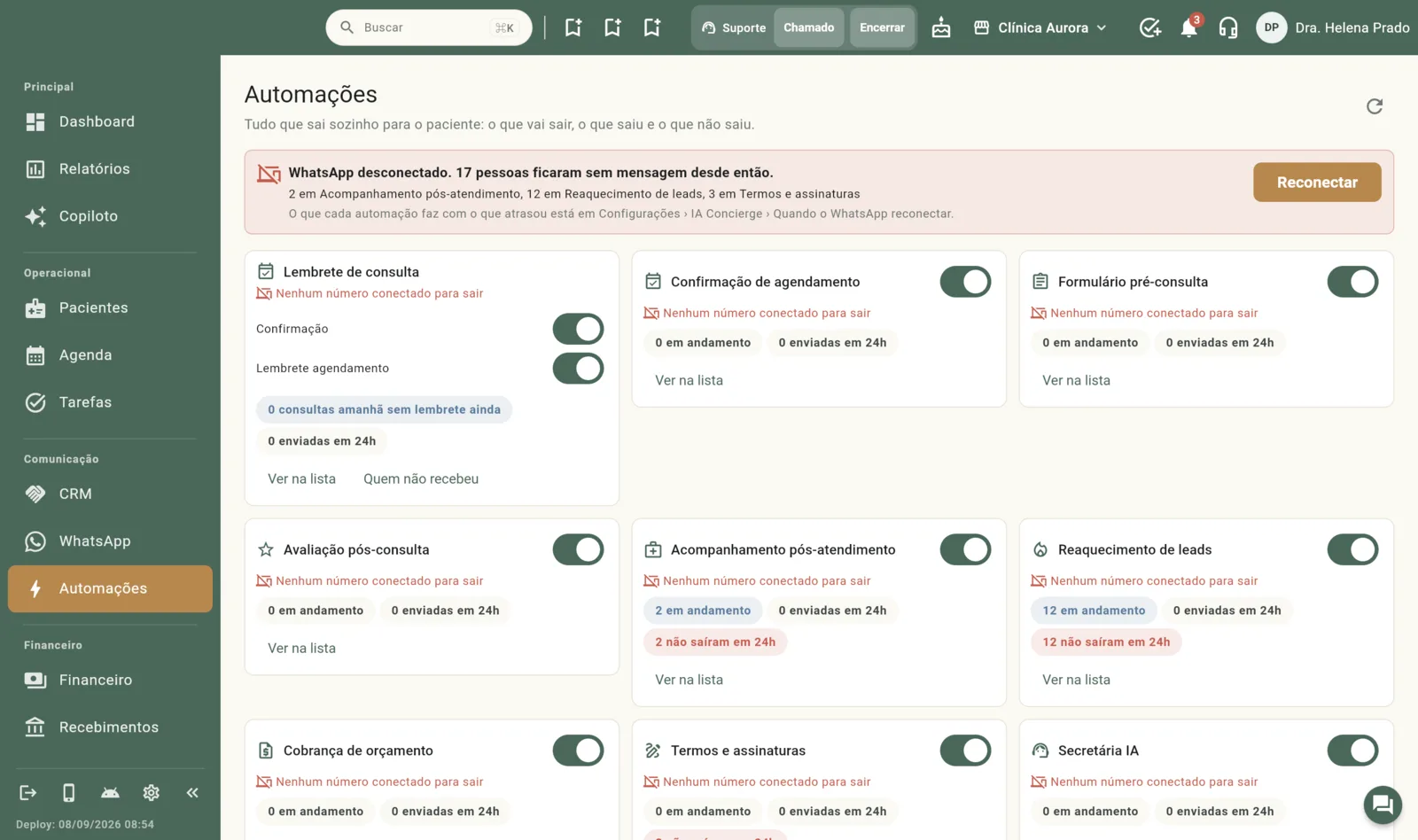
Task: Open the notifications bell
Action: pos(1189,27)
